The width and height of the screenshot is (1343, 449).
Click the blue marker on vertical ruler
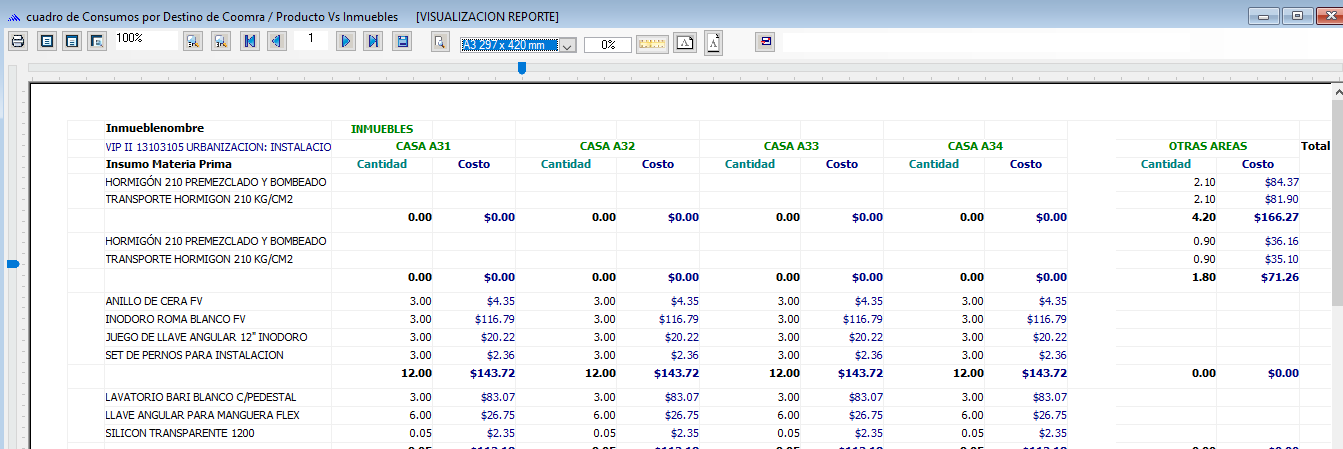[x=13, y=264]
